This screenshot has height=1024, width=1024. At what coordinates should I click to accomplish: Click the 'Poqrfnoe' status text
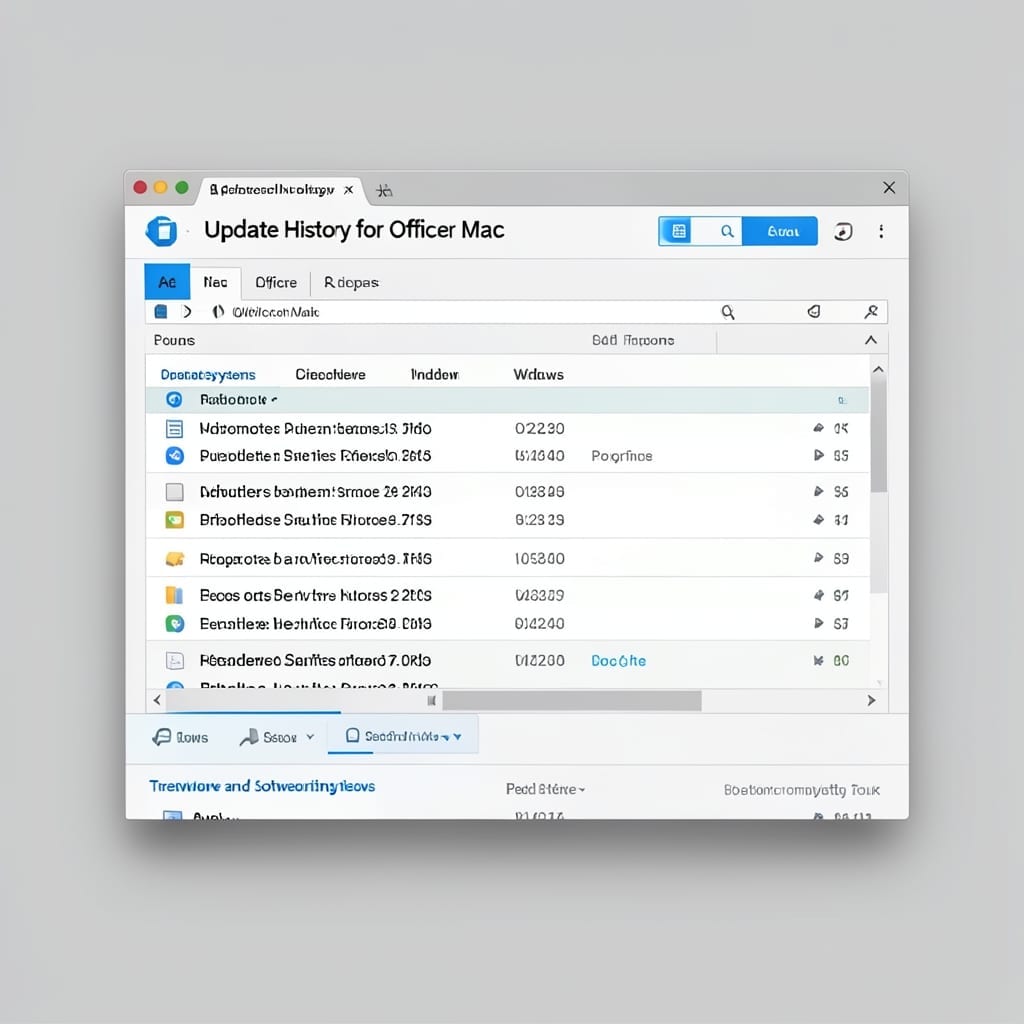(x=622, y=456)
